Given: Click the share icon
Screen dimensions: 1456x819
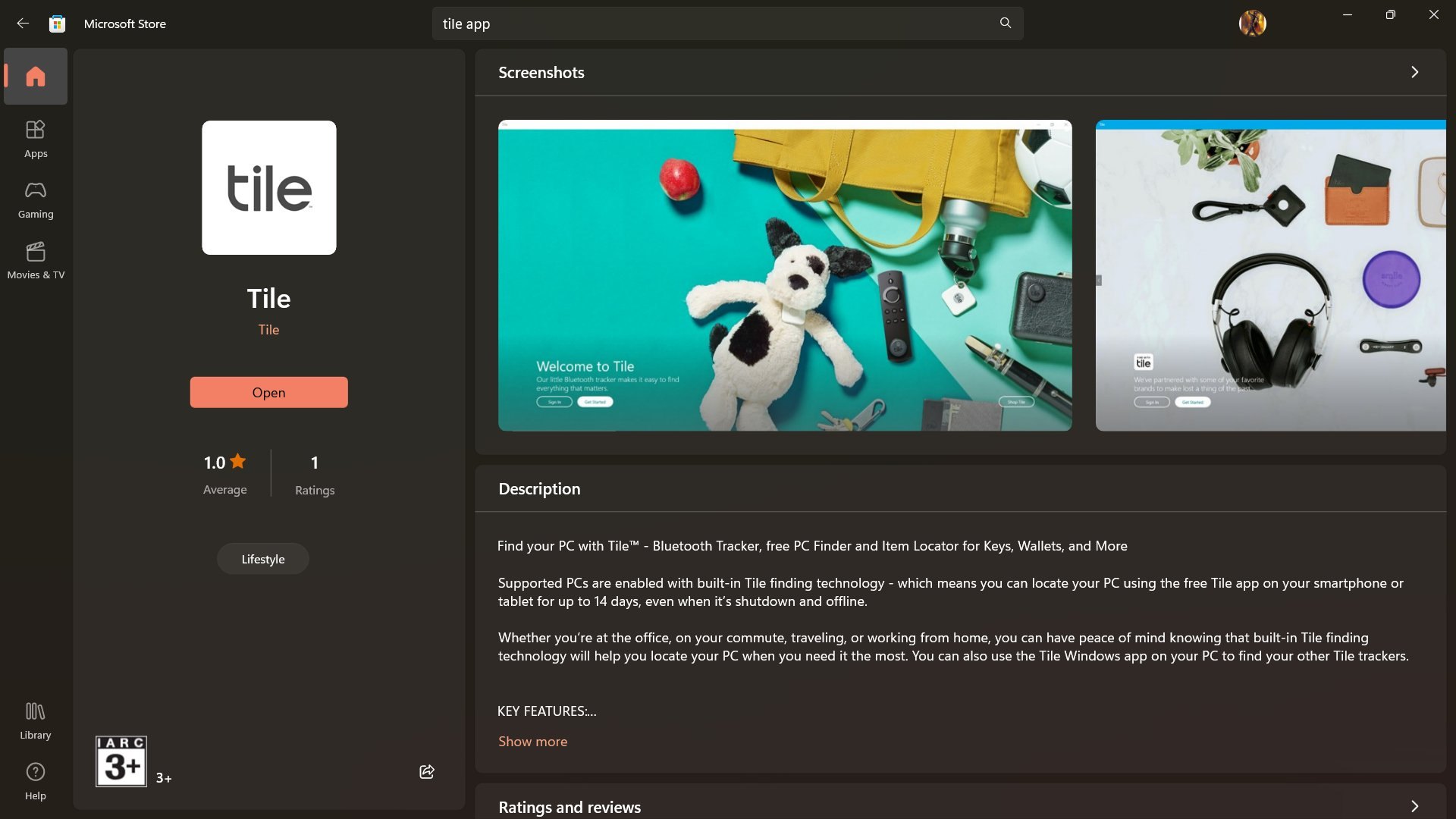Looking at the screenshot, I should [x=427, y=772].
